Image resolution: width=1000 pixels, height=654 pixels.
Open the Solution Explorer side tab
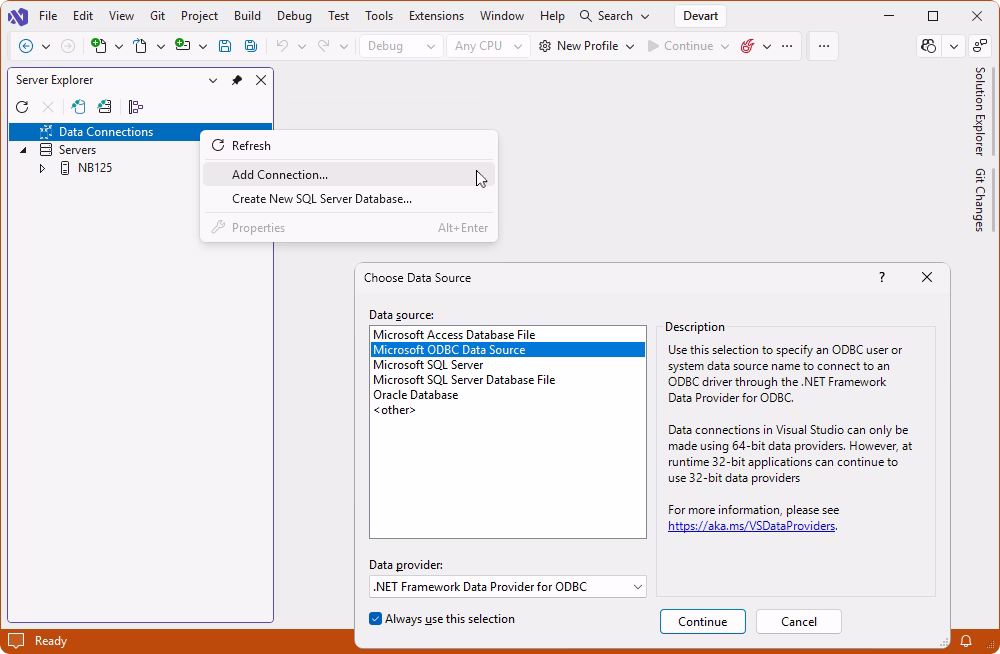click(x=980, y=111)
